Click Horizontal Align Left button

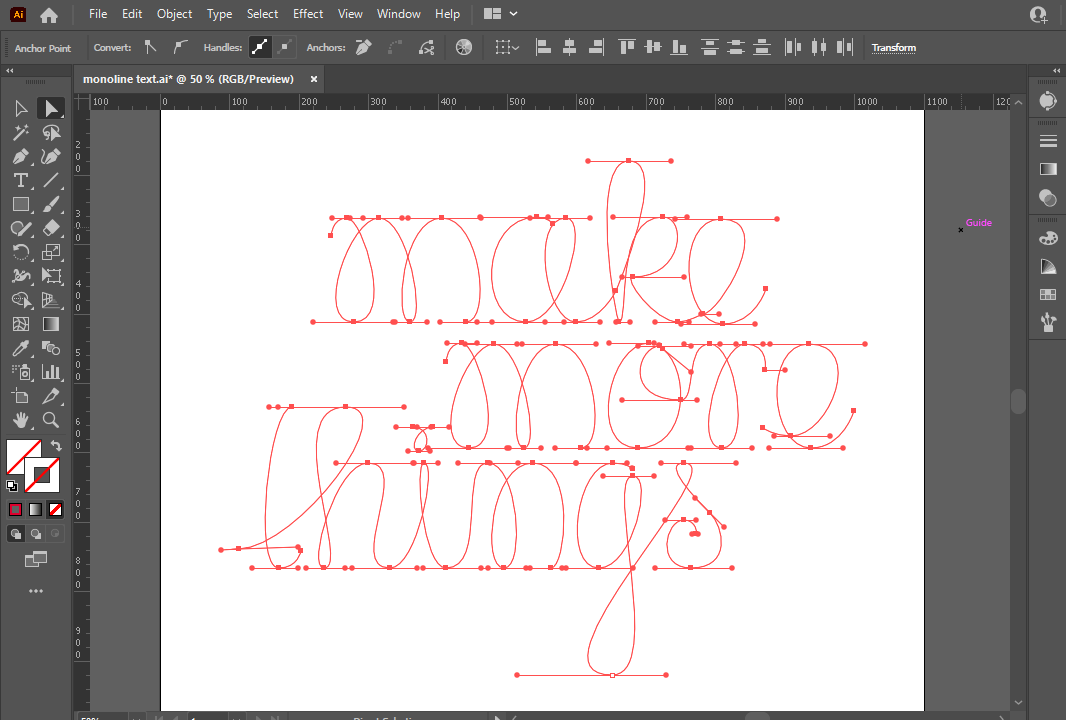[543, 47]
